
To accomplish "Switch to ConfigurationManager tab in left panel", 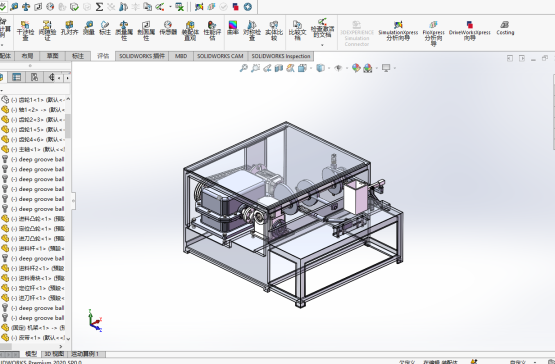I will pos(34,77).
